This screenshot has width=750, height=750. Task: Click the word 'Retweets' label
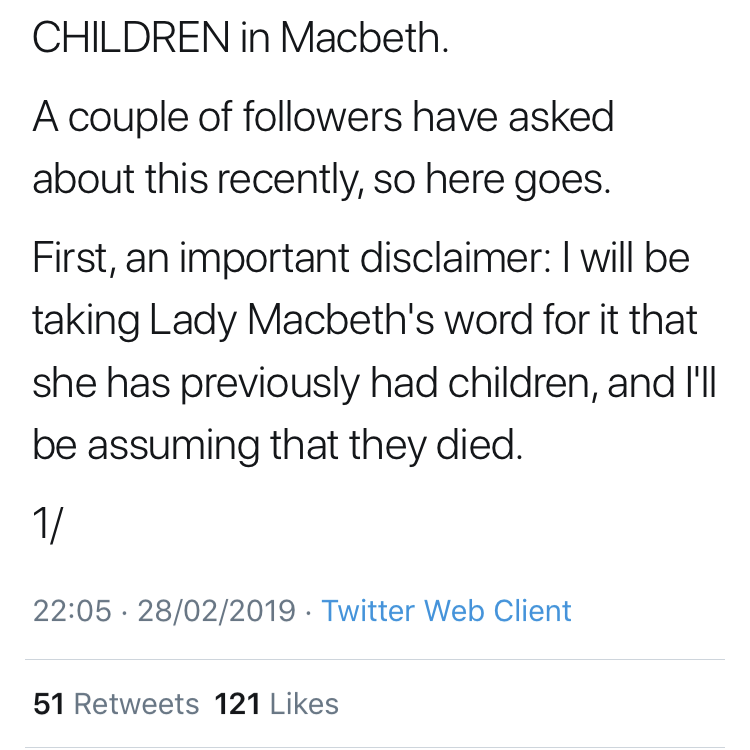[x=137, y=703]
